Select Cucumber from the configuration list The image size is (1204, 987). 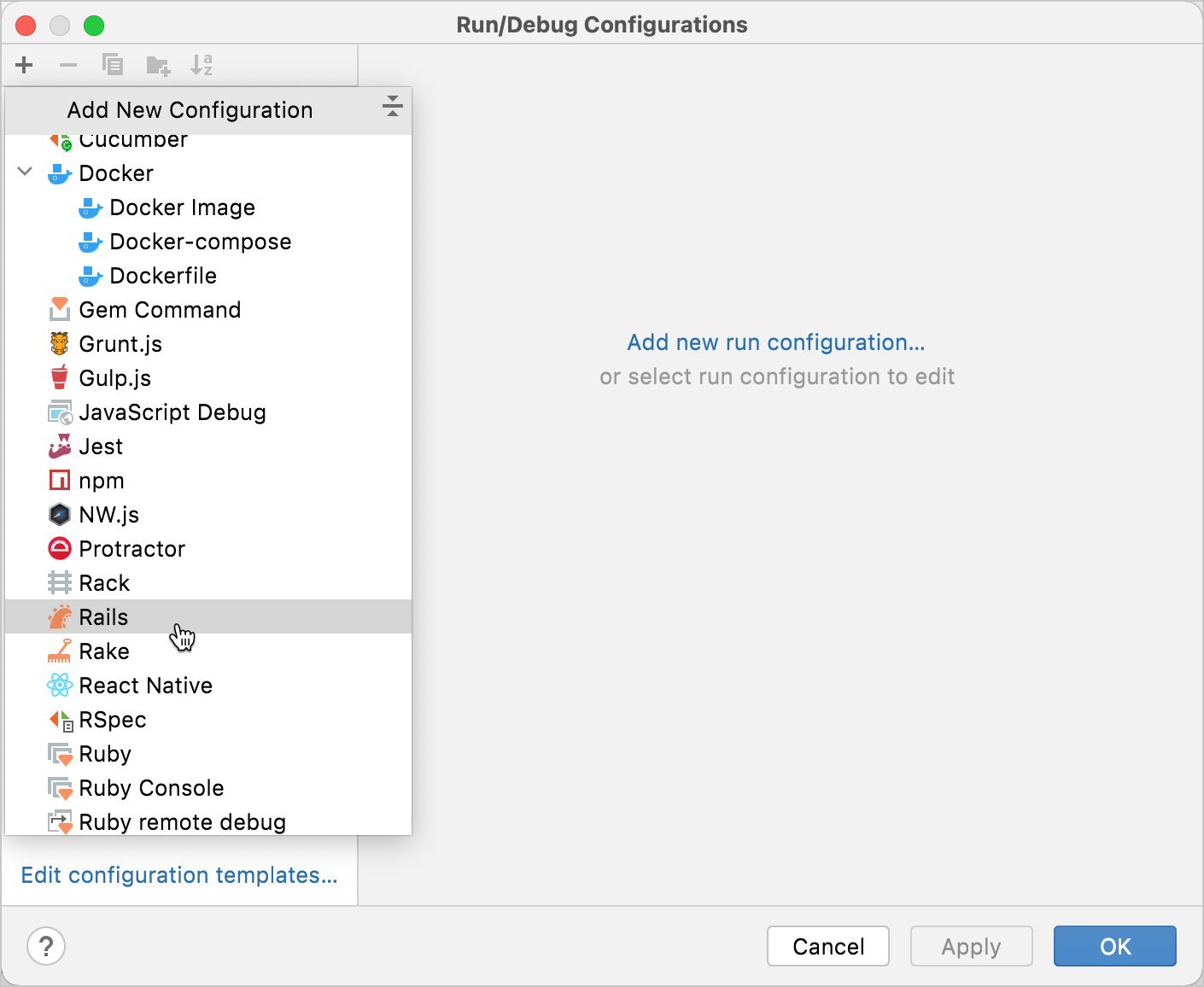click(133, 140)
